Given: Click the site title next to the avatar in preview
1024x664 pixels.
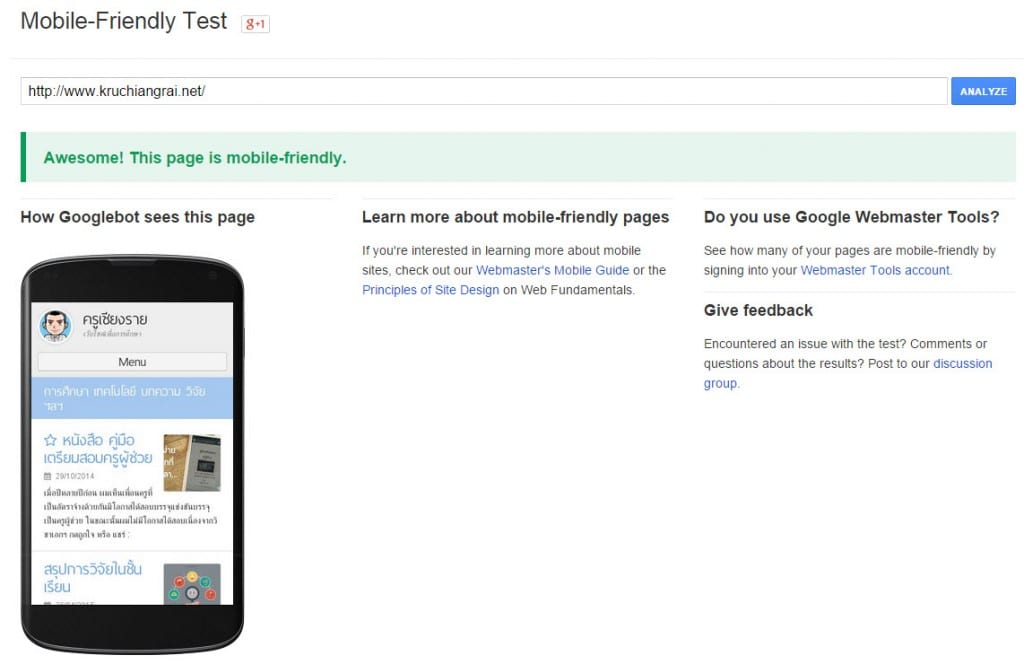Looking at the screenshot, I should tap(115, 320).
